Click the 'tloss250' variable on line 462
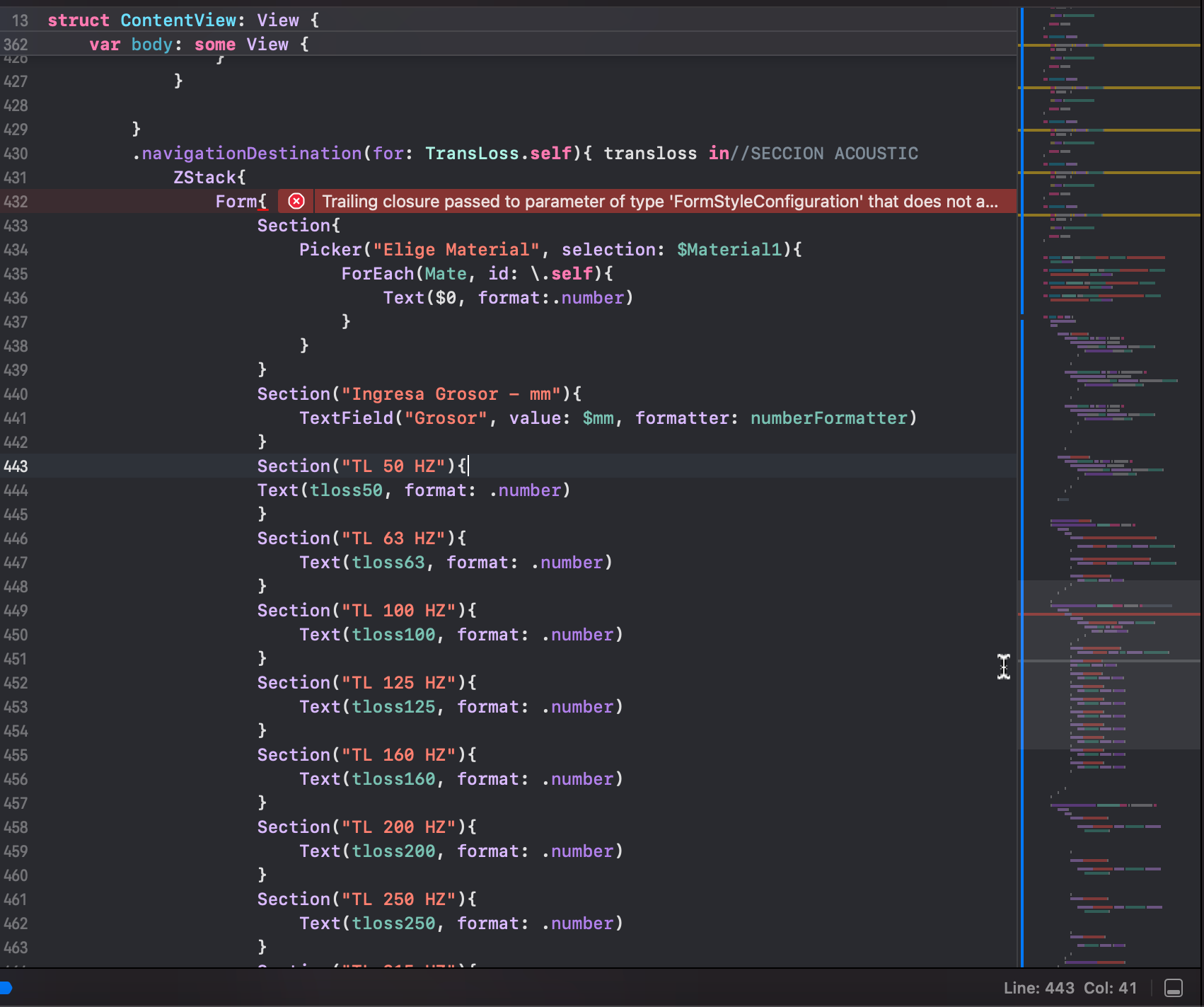The width and height of the screenshot is (1204, 1007). 393,923
